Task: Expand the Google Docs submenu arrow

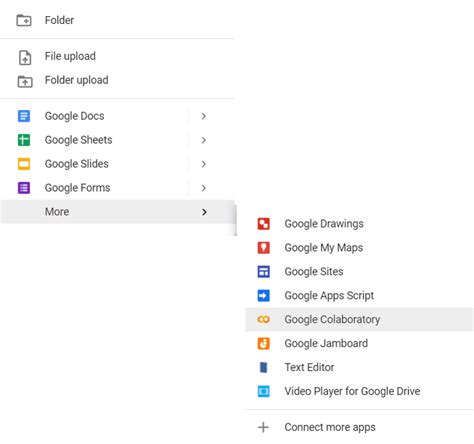Action: (x=204, y=116)
